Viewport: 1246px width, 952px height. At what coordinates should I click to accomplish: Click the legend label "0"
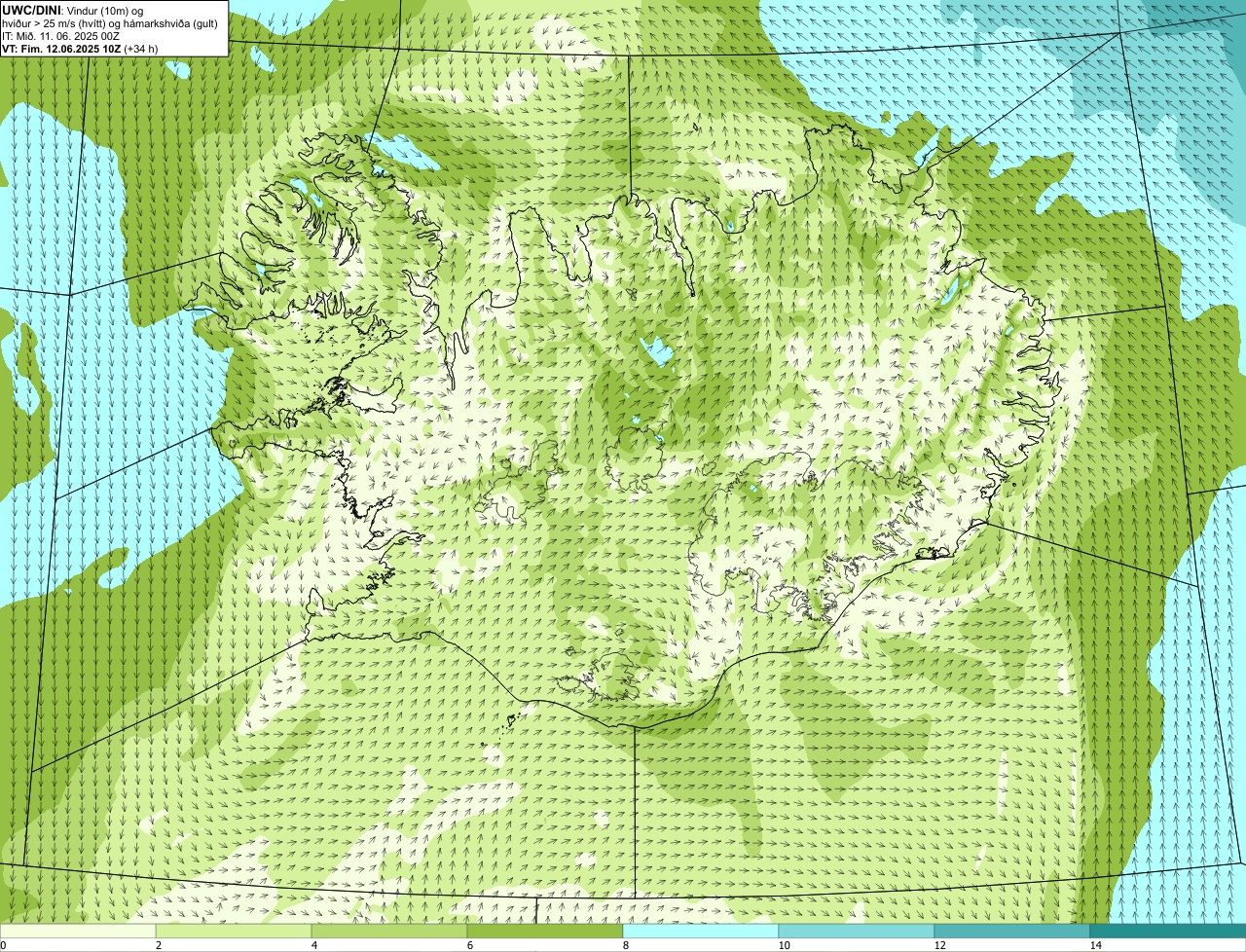pos(3,945)
